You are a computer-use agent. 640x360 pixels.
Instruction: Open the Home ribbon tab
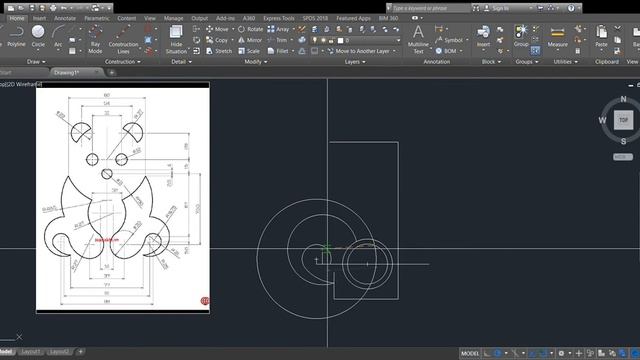coord(17,18)
